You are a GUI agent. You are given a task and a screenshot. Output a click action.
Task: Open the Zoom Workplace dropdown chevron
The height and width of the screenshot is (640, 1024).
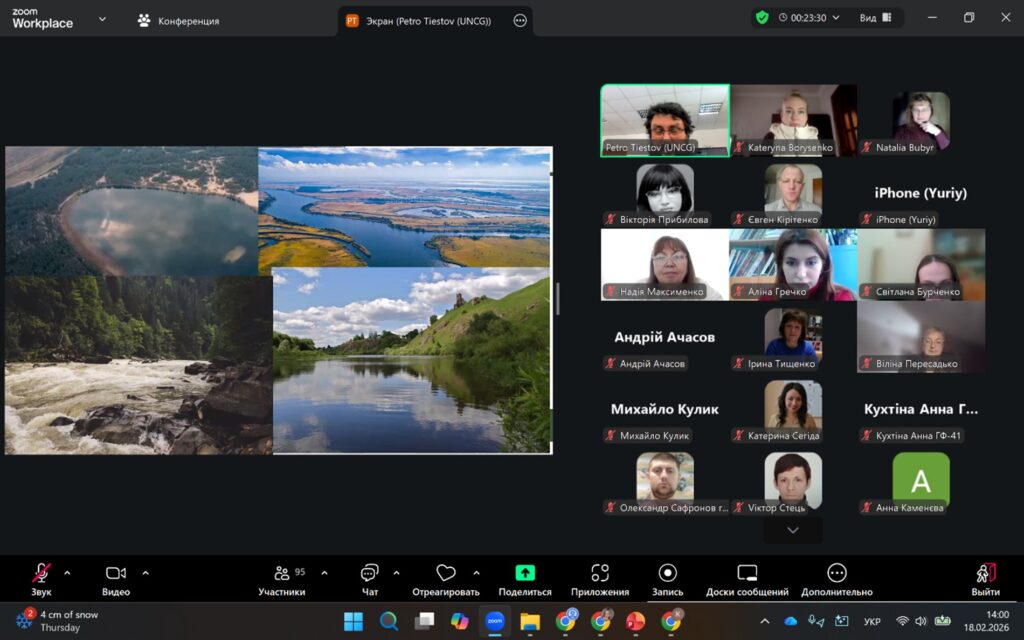[102, 18]
